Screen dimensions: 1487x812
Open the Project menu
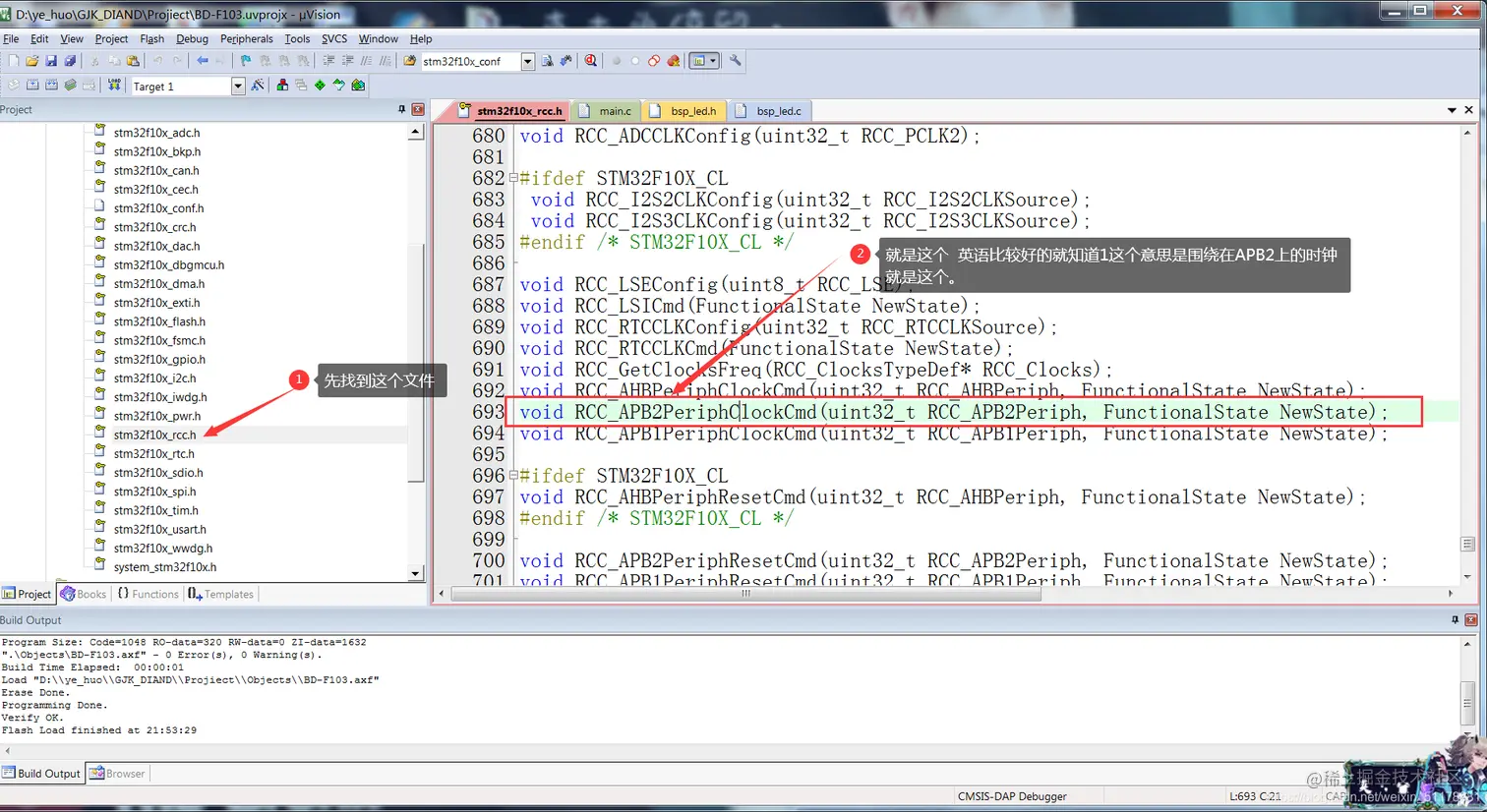click(x=111, y=39)
